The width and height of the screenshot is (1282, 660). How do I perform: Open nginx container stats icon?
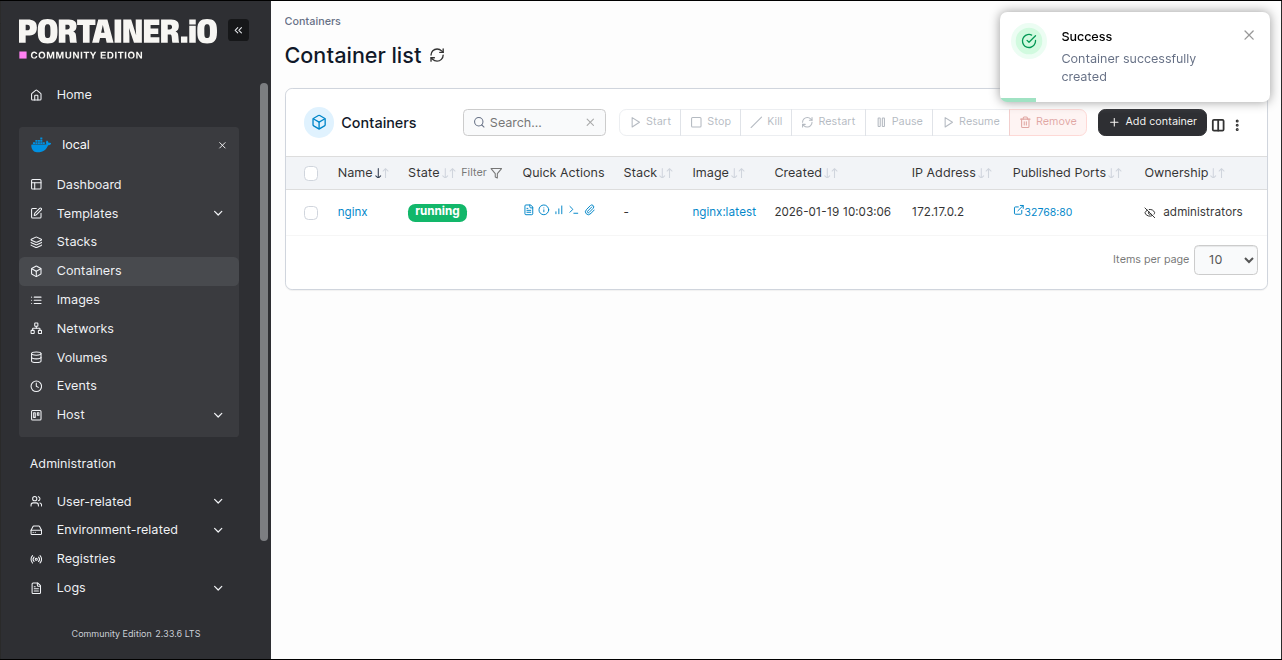[559, 210]
